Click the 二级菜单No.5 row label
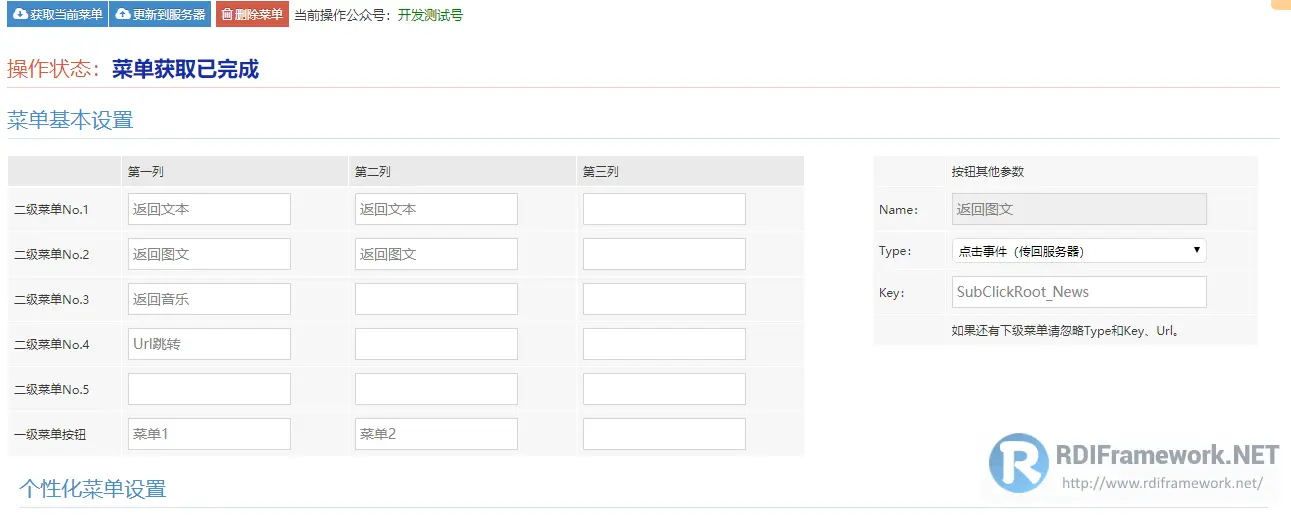 tap(51, 390)
